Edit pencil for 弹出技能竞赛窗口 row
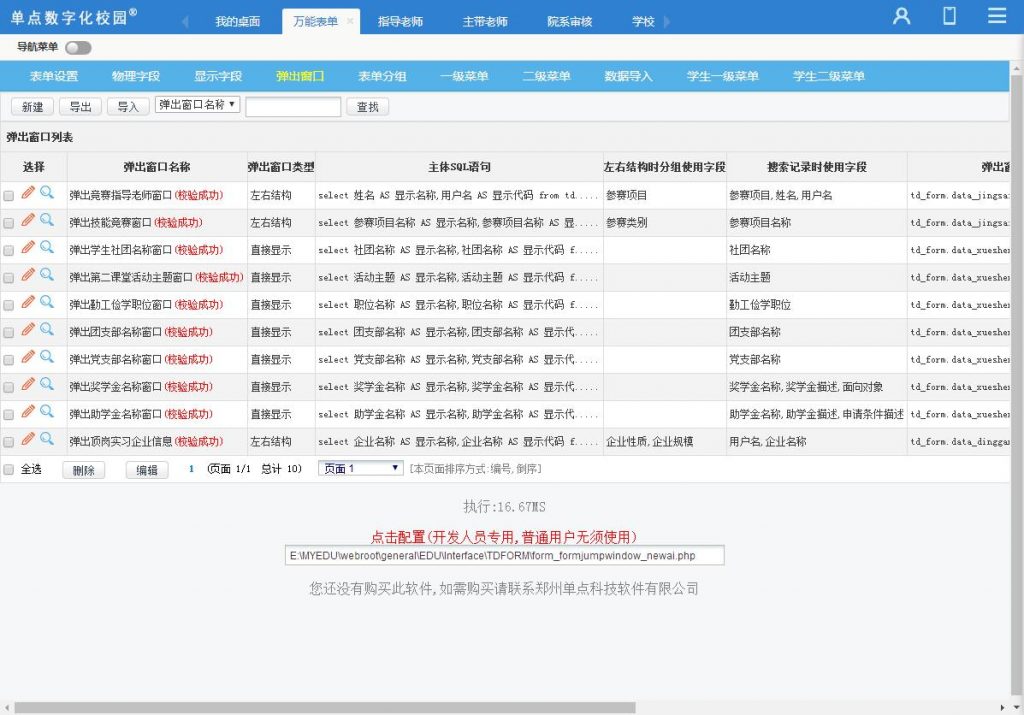 (x=27, y=219)
